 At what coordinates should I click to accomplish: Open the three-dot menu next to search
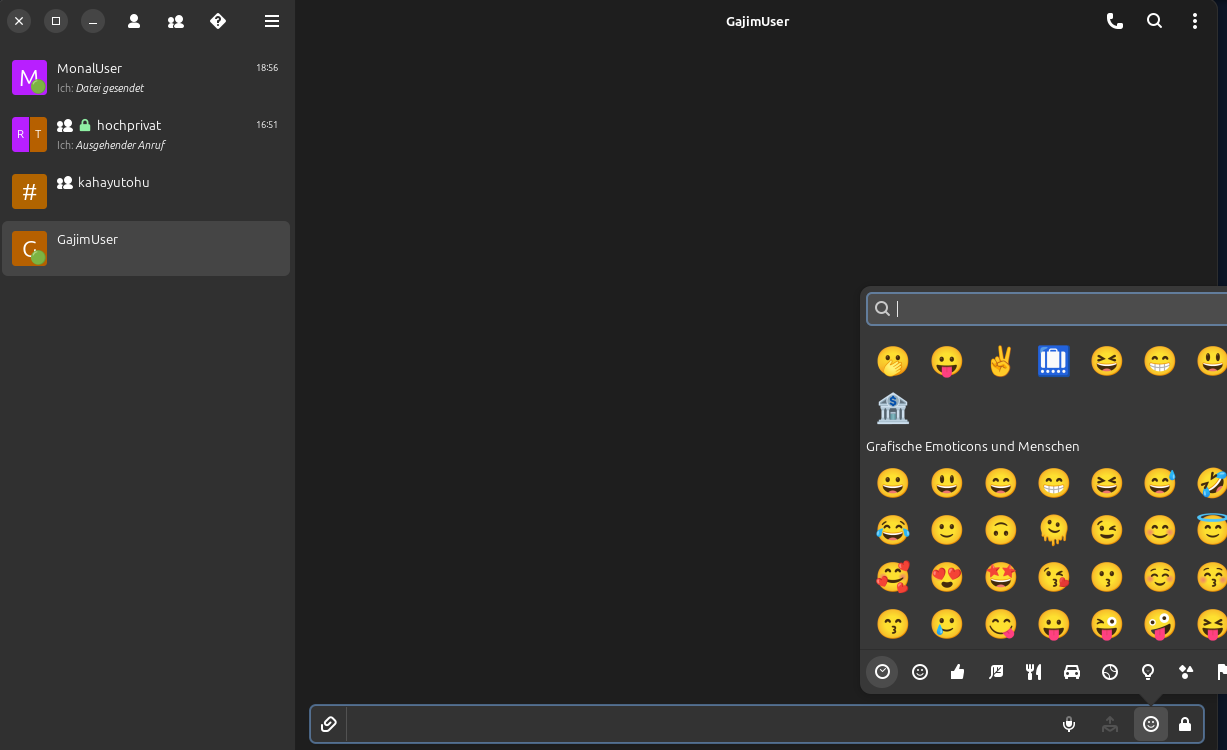[1195, 20]
